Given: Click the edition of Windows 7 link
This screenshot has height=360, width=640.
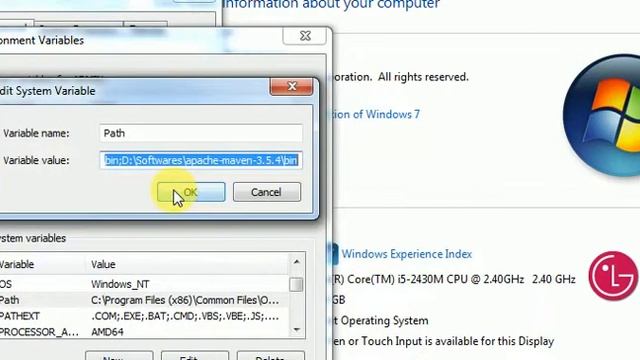Looking at the screenshot, I should coord(376,114).
